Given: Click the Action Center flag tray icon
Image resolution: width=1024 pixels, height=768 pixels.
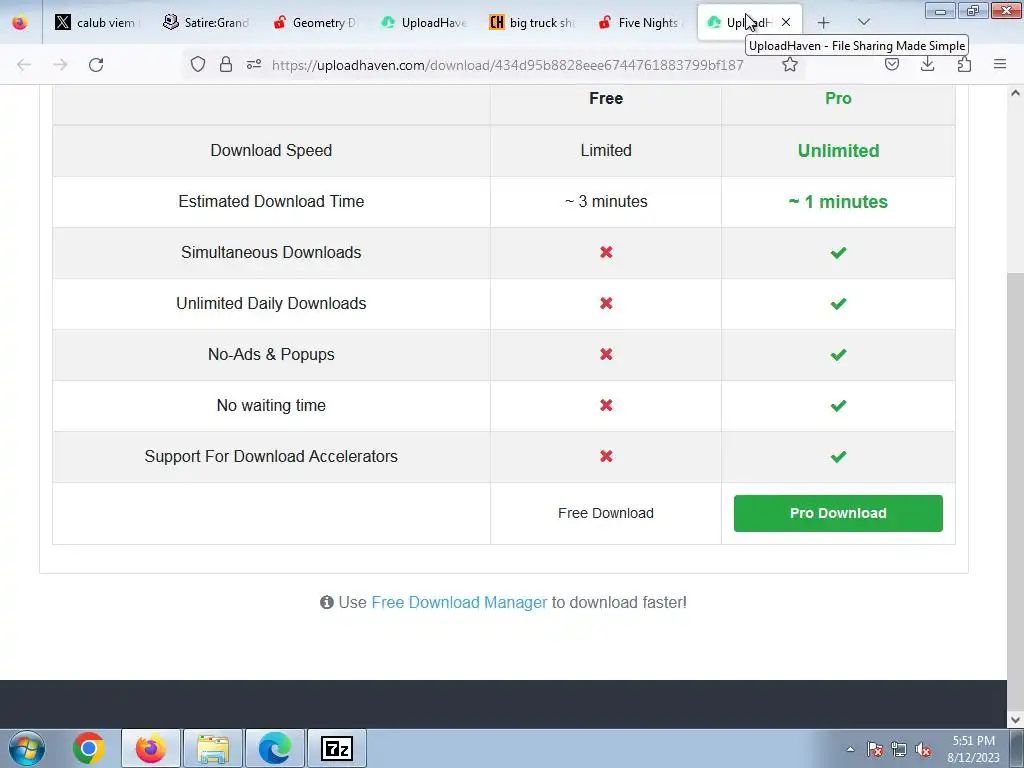Looking at the screenshot, I should click(x=875, y=749).
